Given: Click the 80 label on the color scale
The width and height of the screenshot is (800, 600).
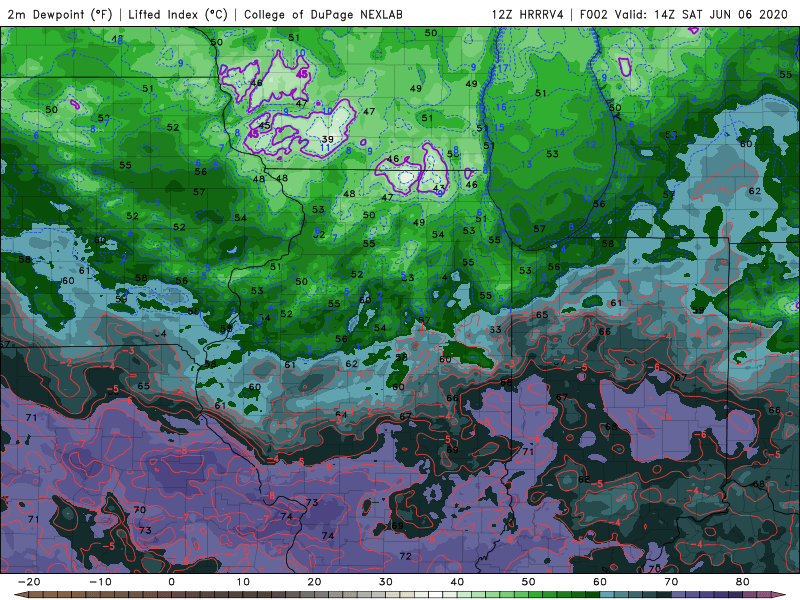Looking at the screenshot, I should click(743, 582).
